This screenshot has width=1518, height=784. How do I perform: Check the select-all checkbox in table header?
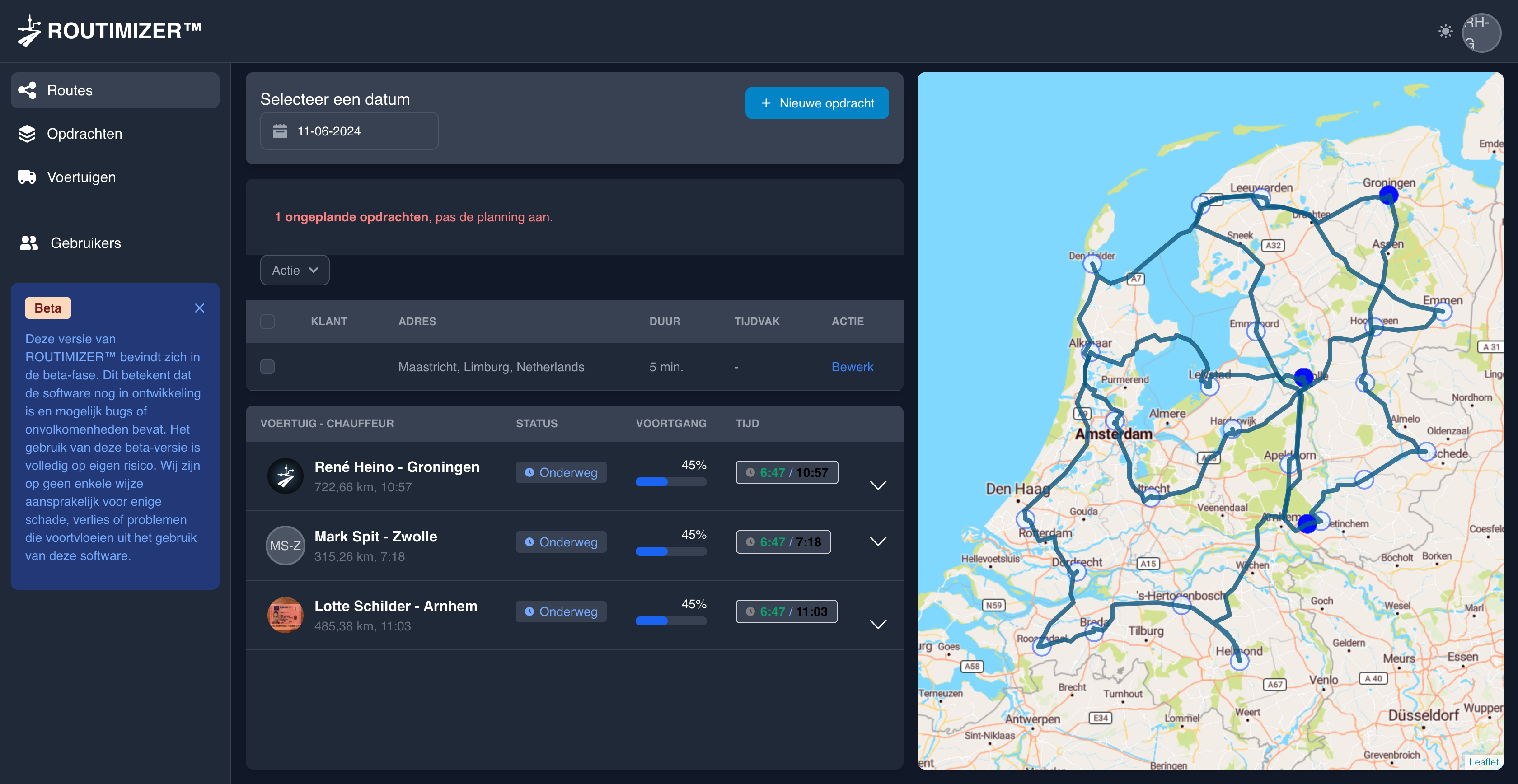pos(267,322)
